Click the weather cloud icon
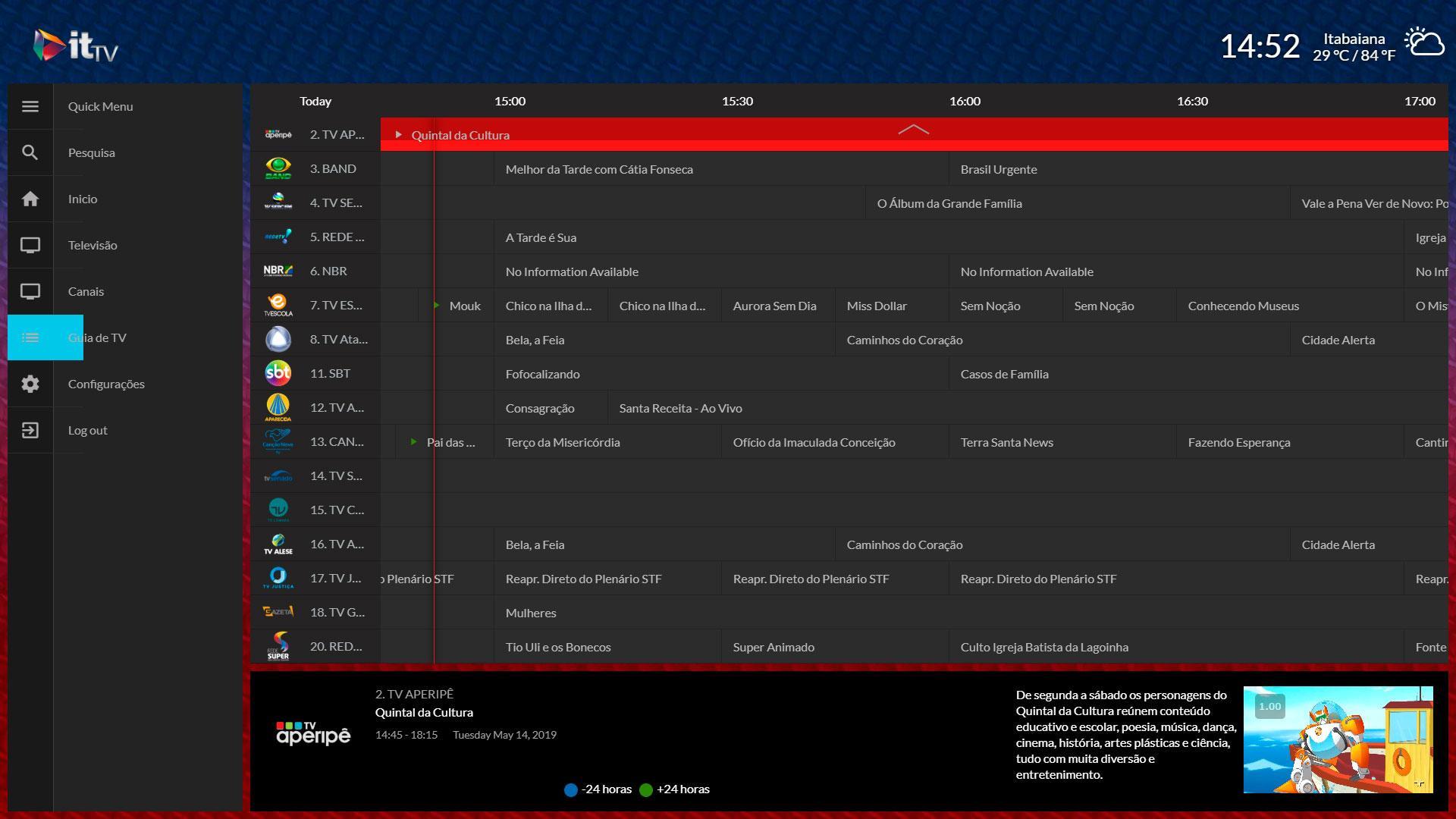 tap(1424, 43)
